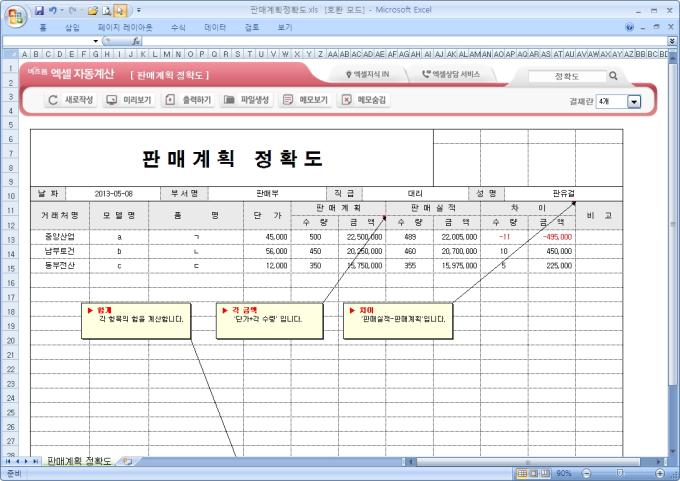Click the unit price cell 45,000

point(267,237)
